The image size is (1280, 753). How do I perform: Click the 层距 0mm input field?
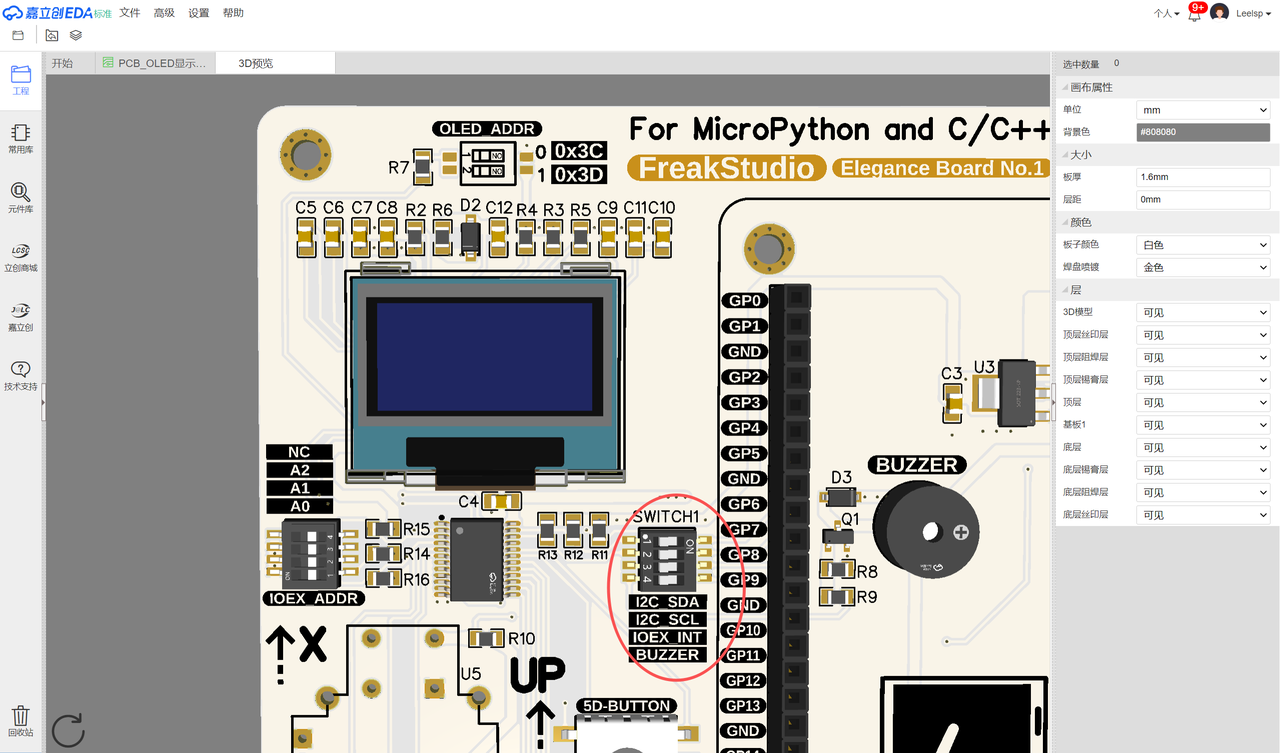pos(1203,199)
